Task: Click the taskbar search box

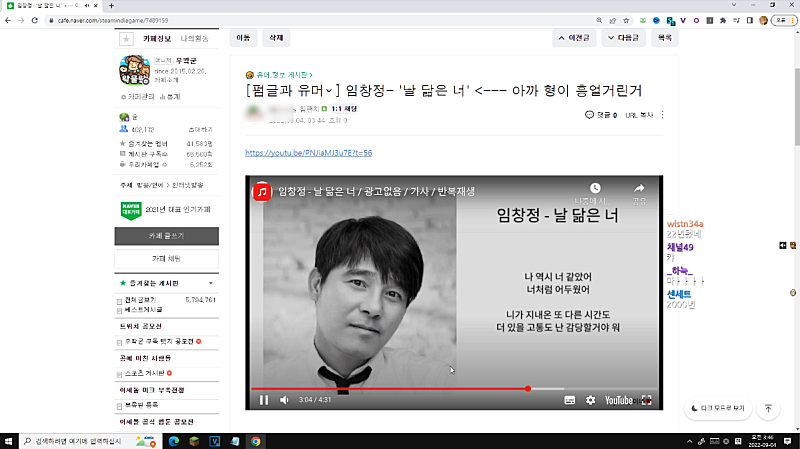Action: pyautogui.click(x=89, y=441)
